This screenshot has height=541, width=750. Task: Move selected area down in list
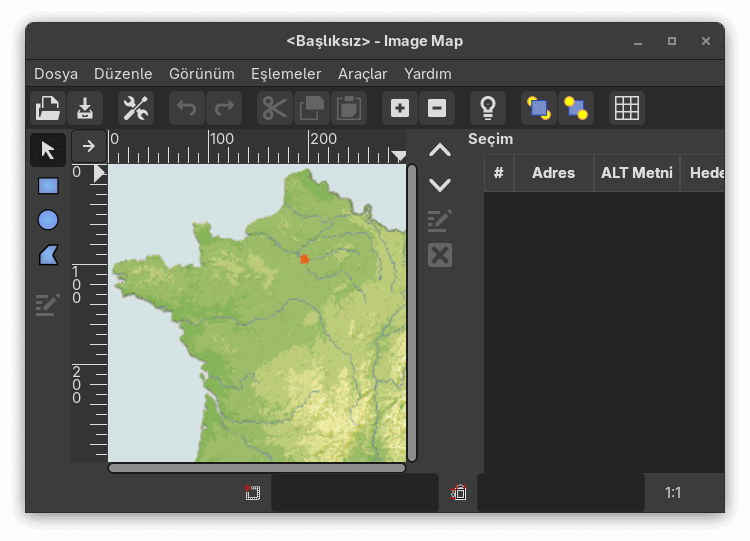tap(440, 185)
